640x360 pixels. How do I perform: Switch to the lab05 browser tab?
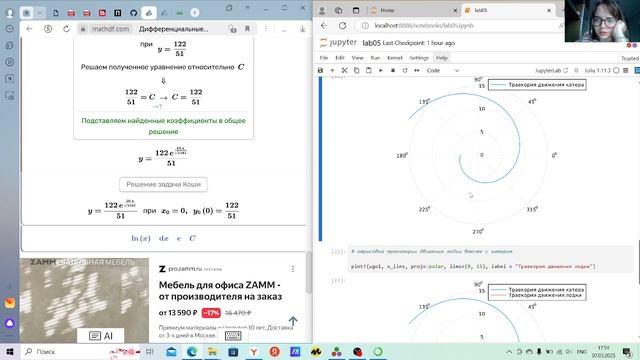508,10
